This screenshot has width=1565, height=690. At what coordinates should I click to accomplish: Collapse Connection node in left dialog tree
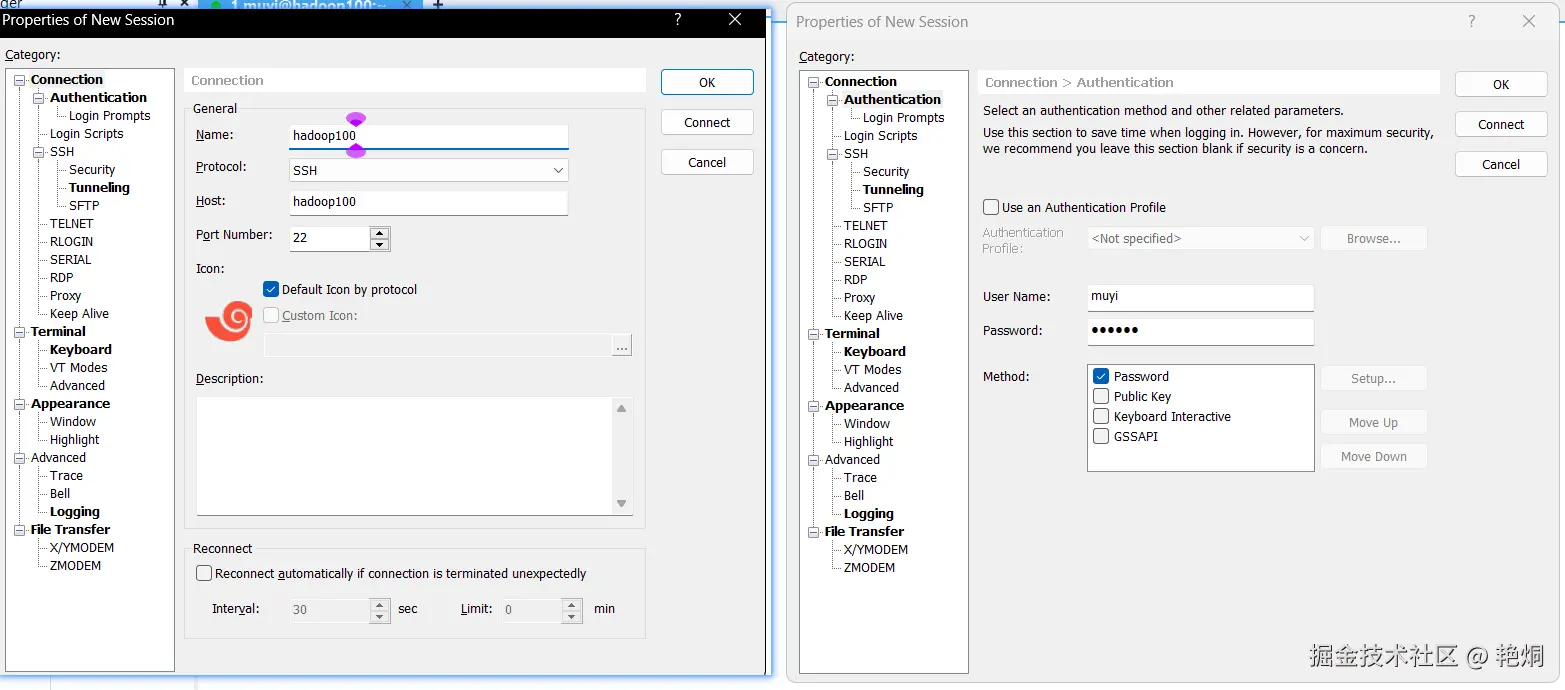(x=20, y=80)
